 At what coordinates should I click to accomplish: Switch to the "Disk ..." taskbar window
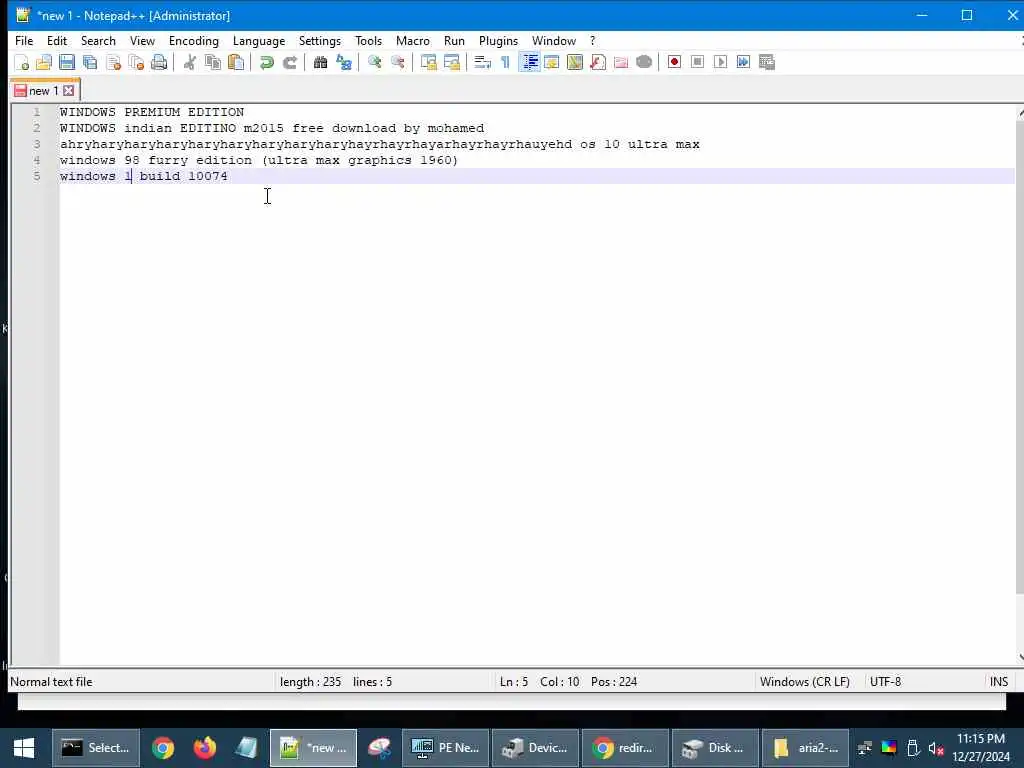coord(715,748)
